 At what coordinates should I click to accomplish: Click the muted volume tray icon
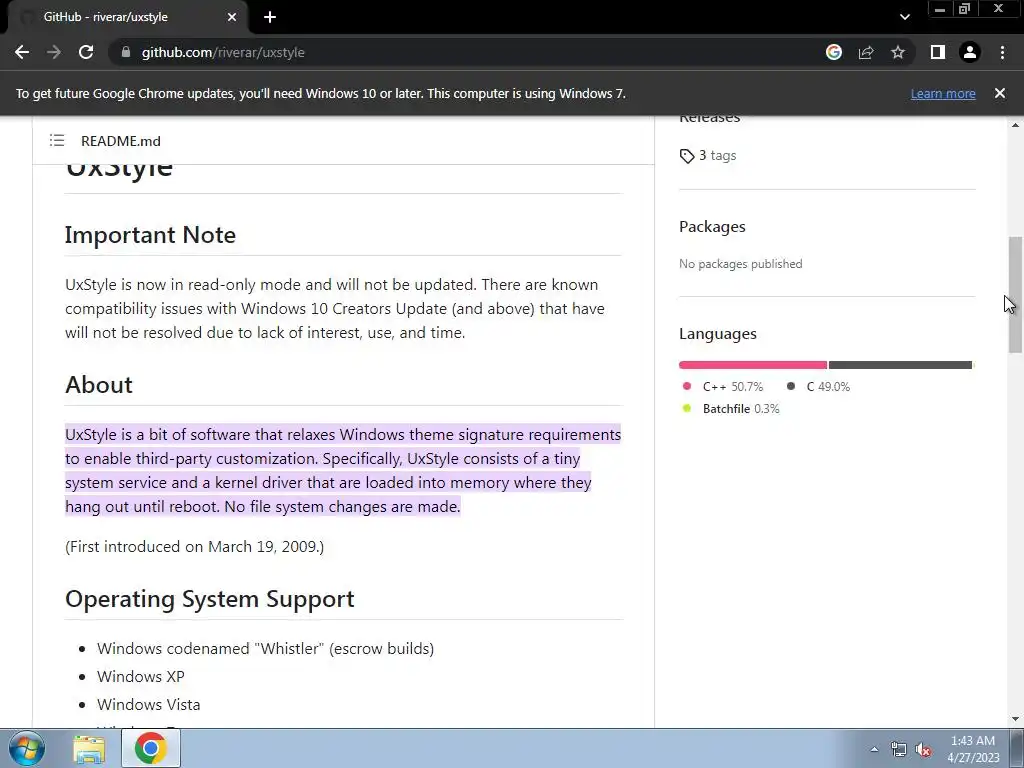923,750
